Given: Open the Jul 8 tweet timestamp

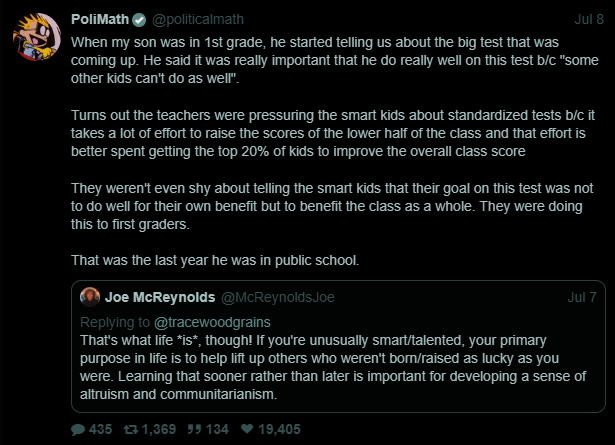Looking at the screenshot, I should tap(589, 19).
